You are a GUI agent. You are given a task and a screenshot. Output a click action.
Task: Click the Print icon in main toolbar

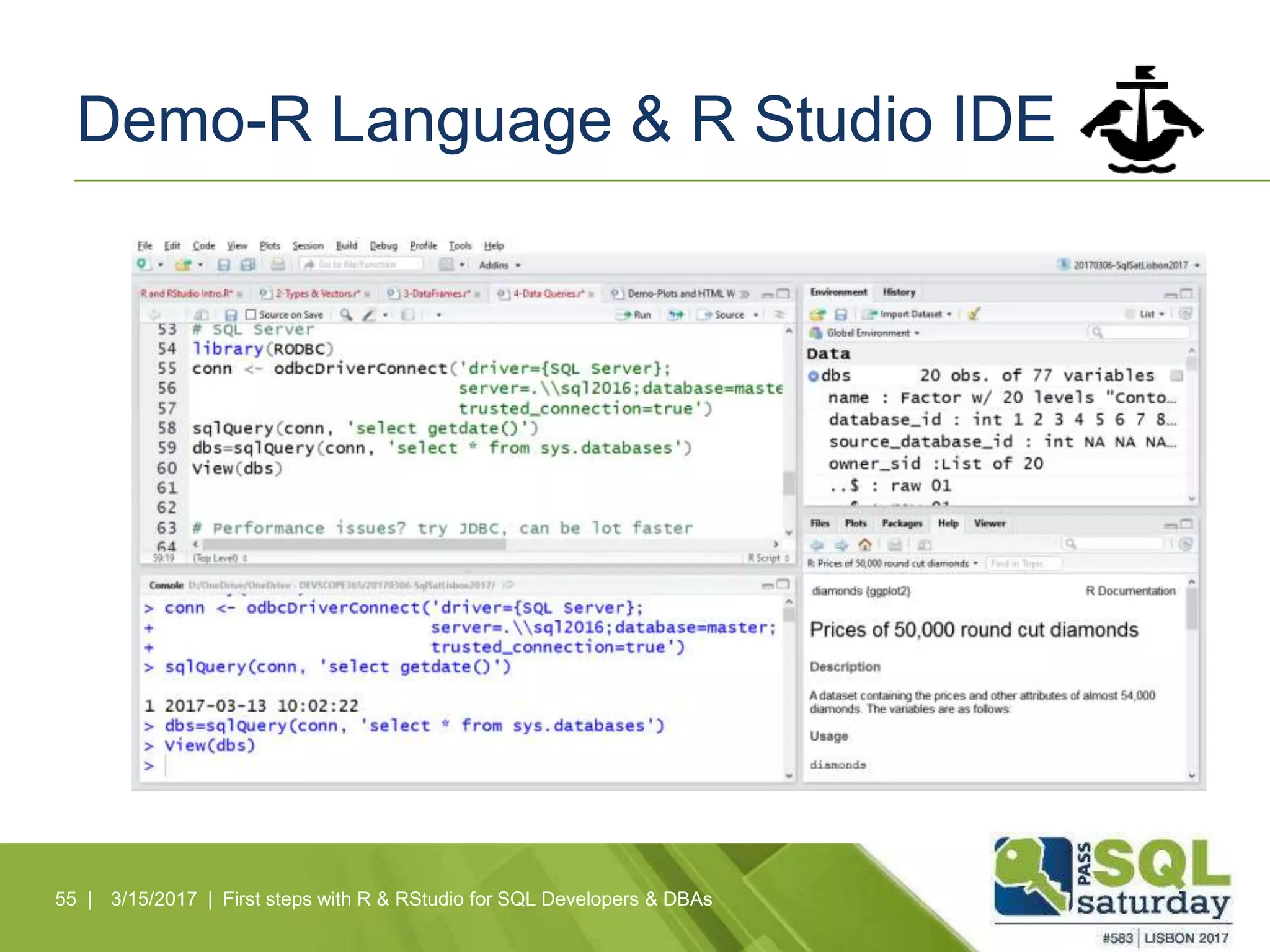pyautogui.click(x=278, y=265)
